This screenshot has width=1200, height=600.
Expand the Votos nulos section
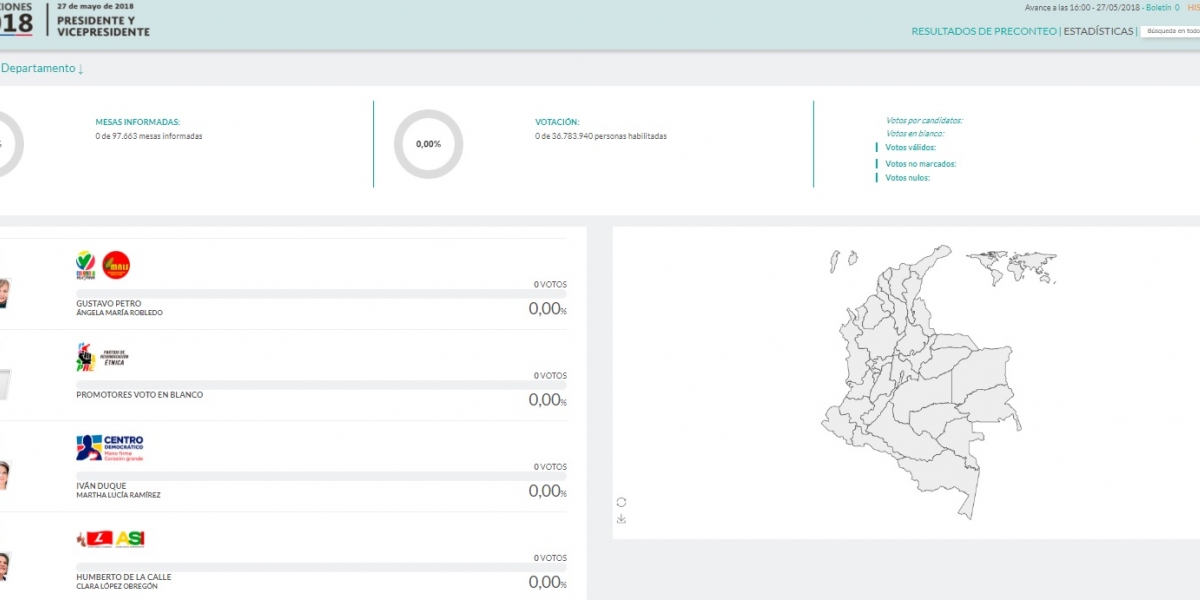click(x=907, y=178)
